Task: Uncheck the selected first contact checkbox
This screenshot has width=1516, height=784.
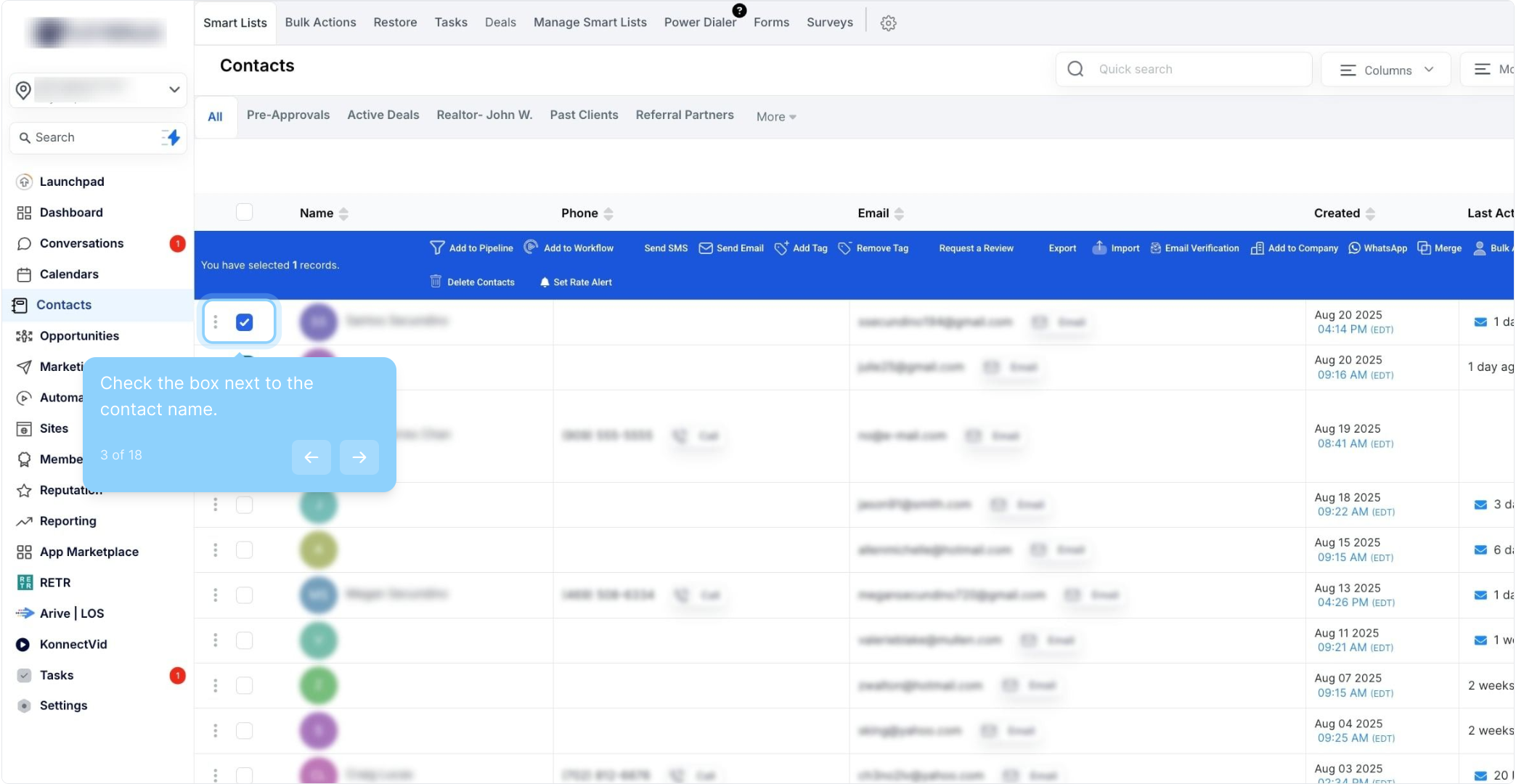Action: pyautogui.click(x=245, y=322)
